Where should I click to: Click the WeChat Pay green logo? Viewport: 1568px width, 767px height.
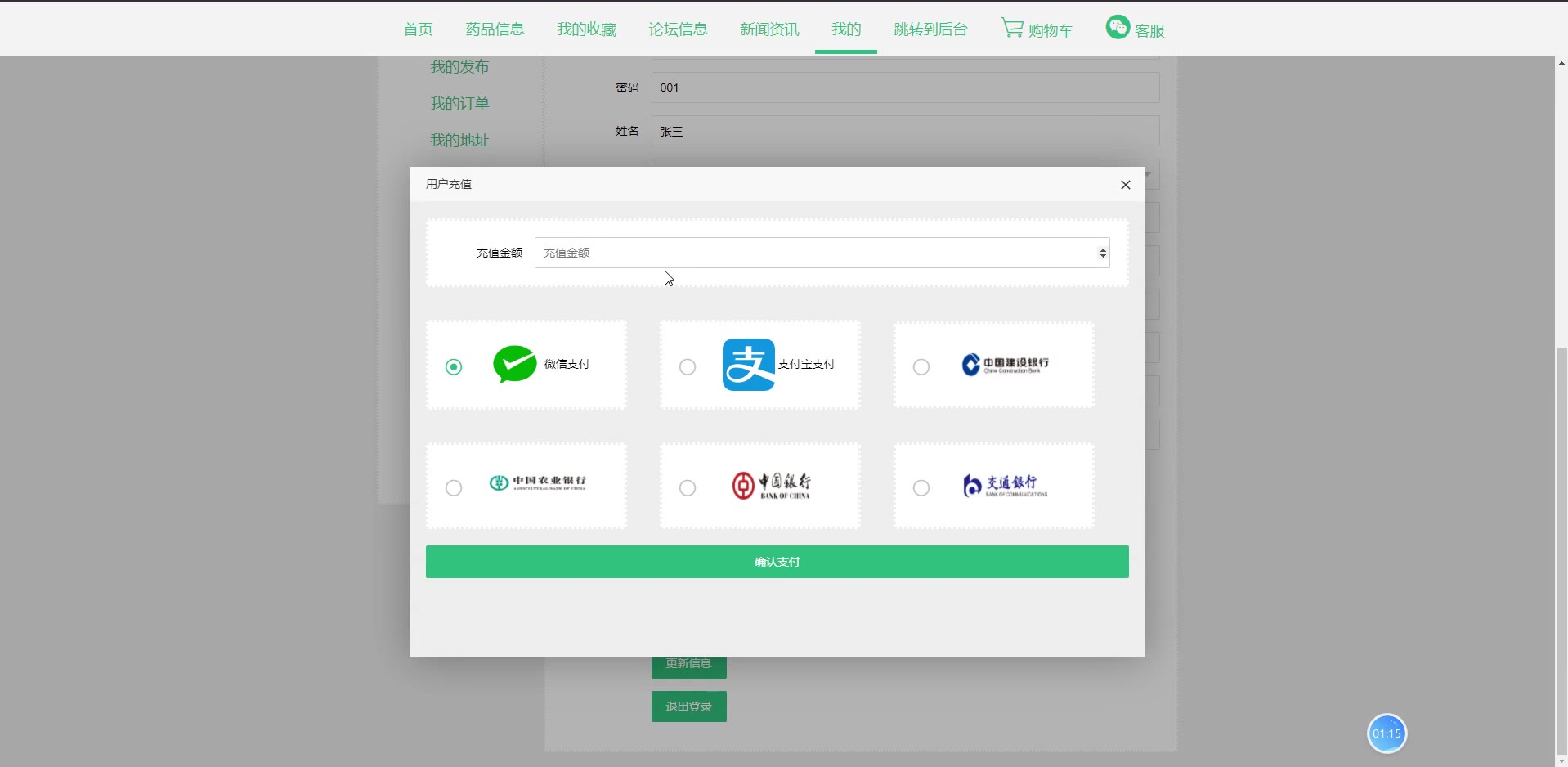click(x=515, y=365)
